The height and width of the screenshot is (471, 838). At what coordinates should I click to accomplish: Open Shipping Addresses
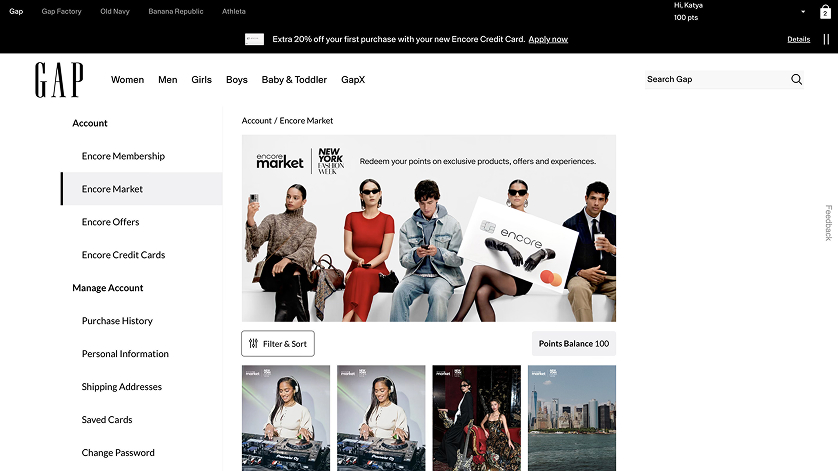point(122,387)
